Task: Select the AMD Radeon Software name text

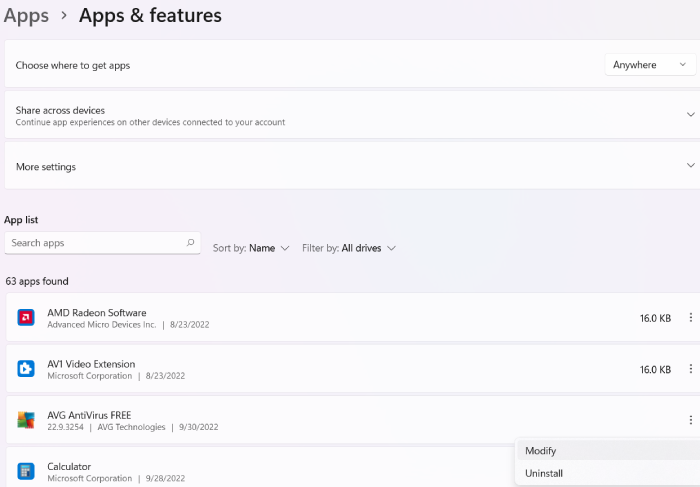Action: [97, 312]
